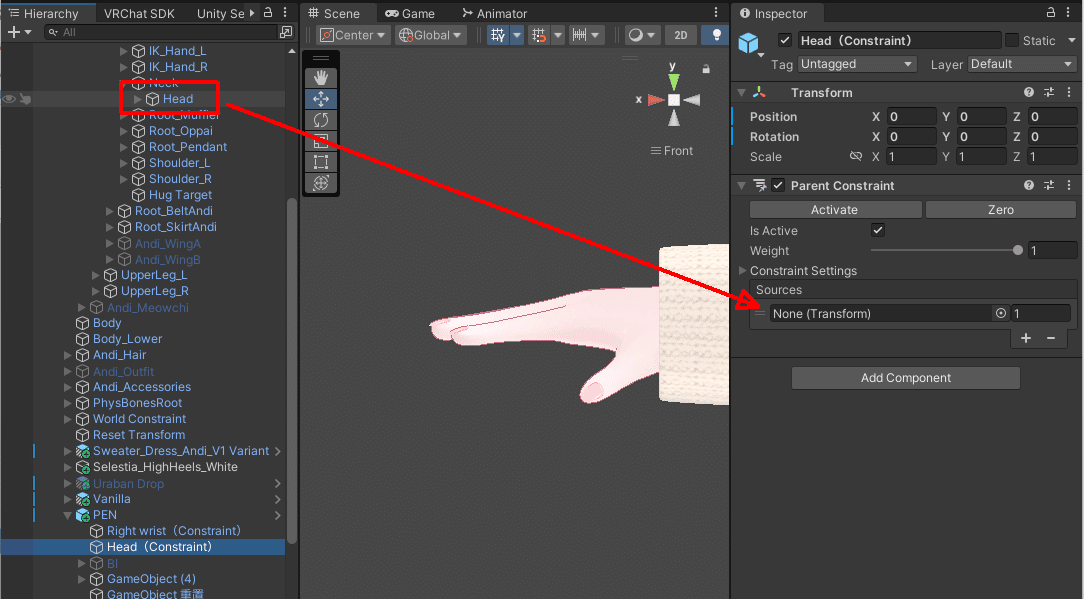
Task: Select the Rect transform tool in Scene toolbar
Action: pos(321,162)
